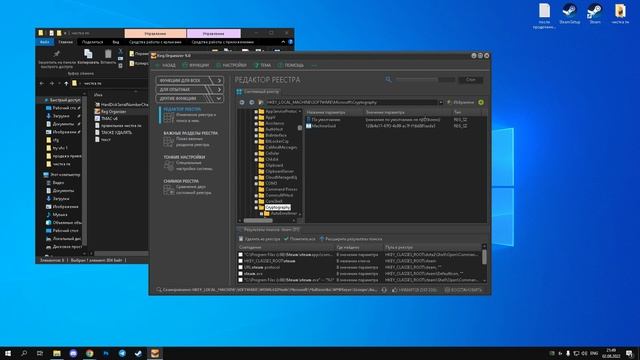640x360 pixels.
Task: Open the Fine Tweaks sidebar icon
Action: point(169,165)
